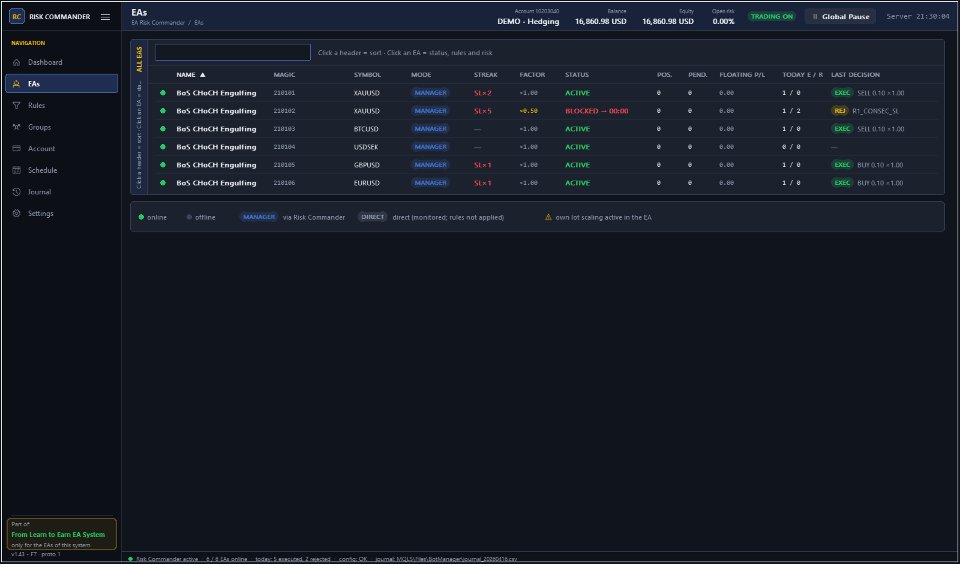The height and width of the screenshot is (564, 960).
Task: Click the SL×5 streak value
Action: click(482, 111)
